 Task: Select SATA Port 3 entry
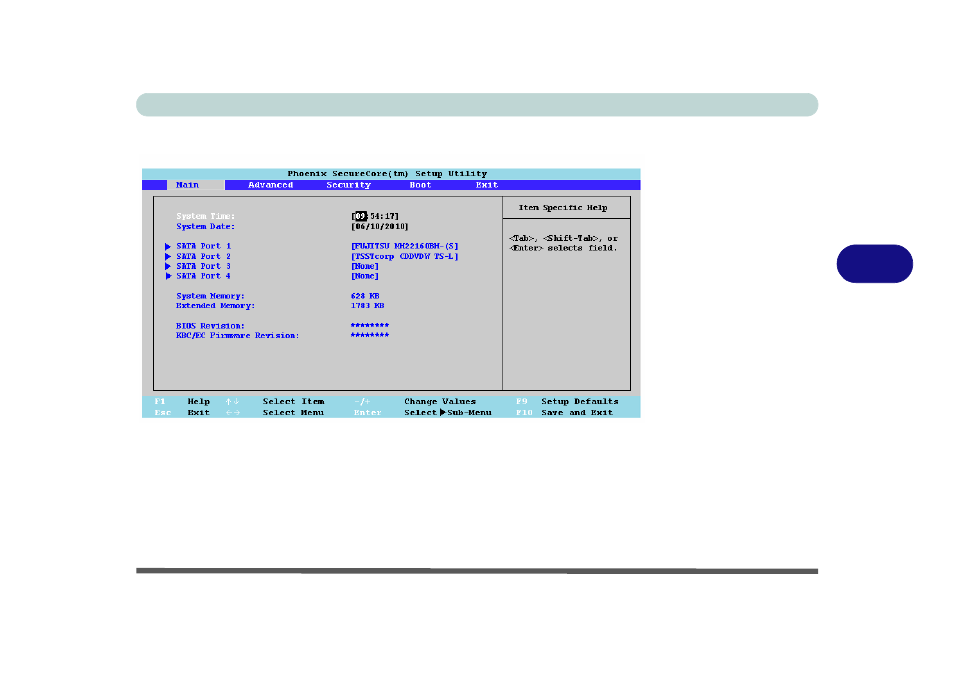[203, 267]
